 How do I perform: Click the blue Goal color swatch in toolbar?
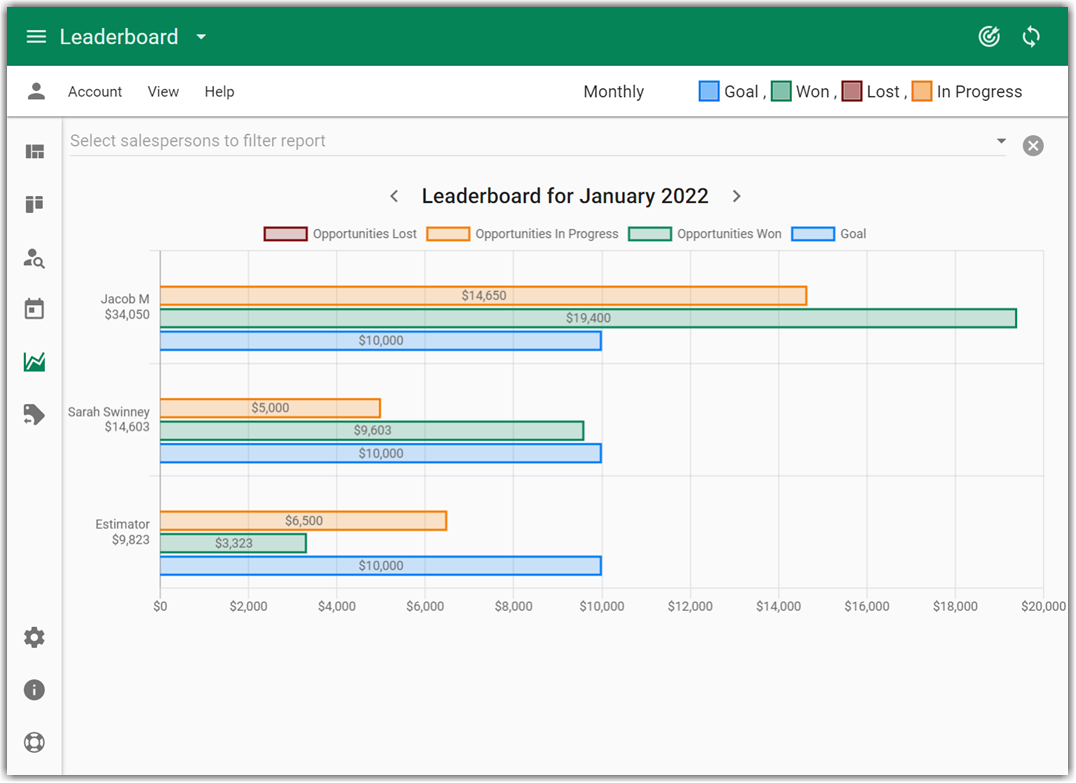pos(709,91)
